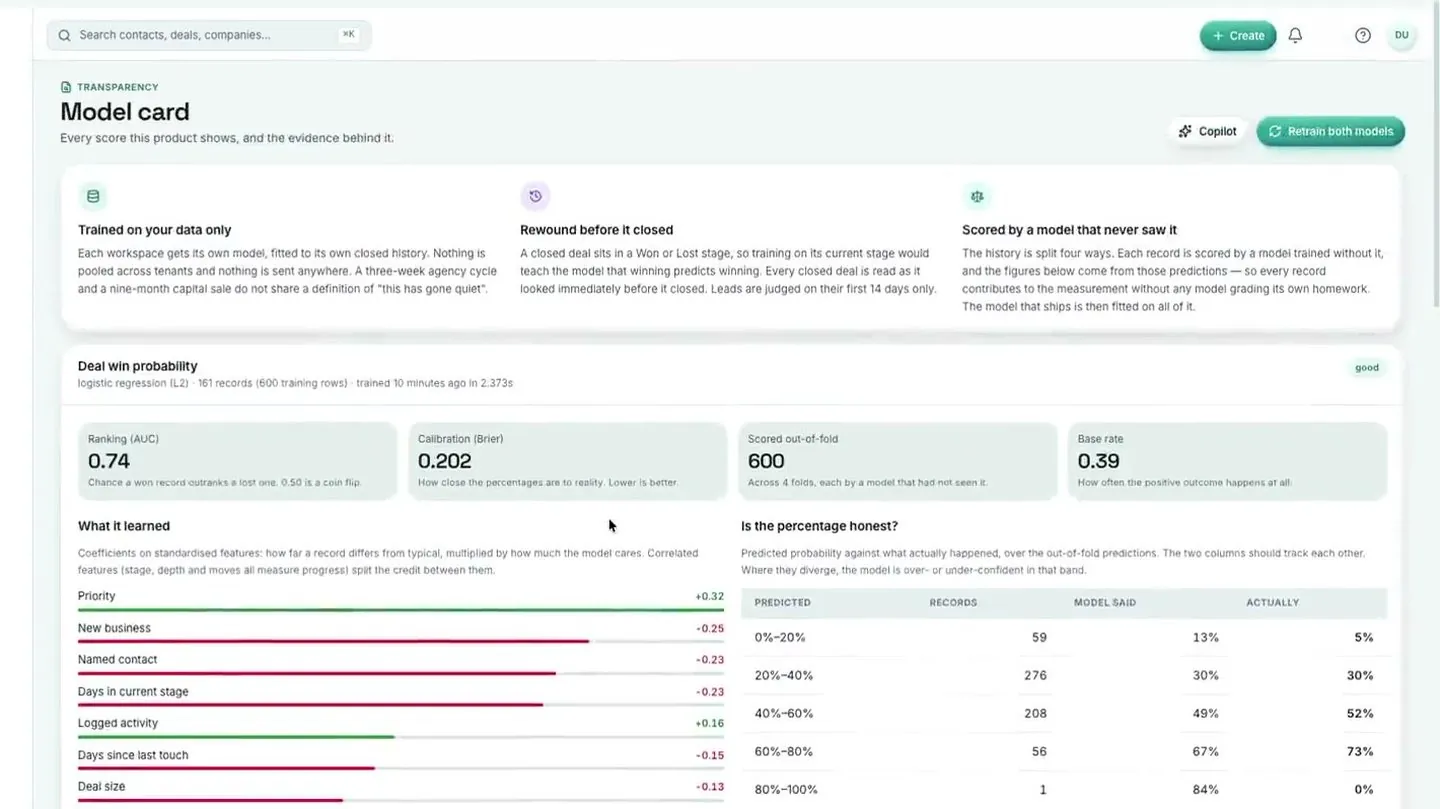Image resolution: width=1440 pixels, height=809 pixels.
Task: Click the 'What it learned' heading
Action: pyautogui.click(x=124, y=526)
